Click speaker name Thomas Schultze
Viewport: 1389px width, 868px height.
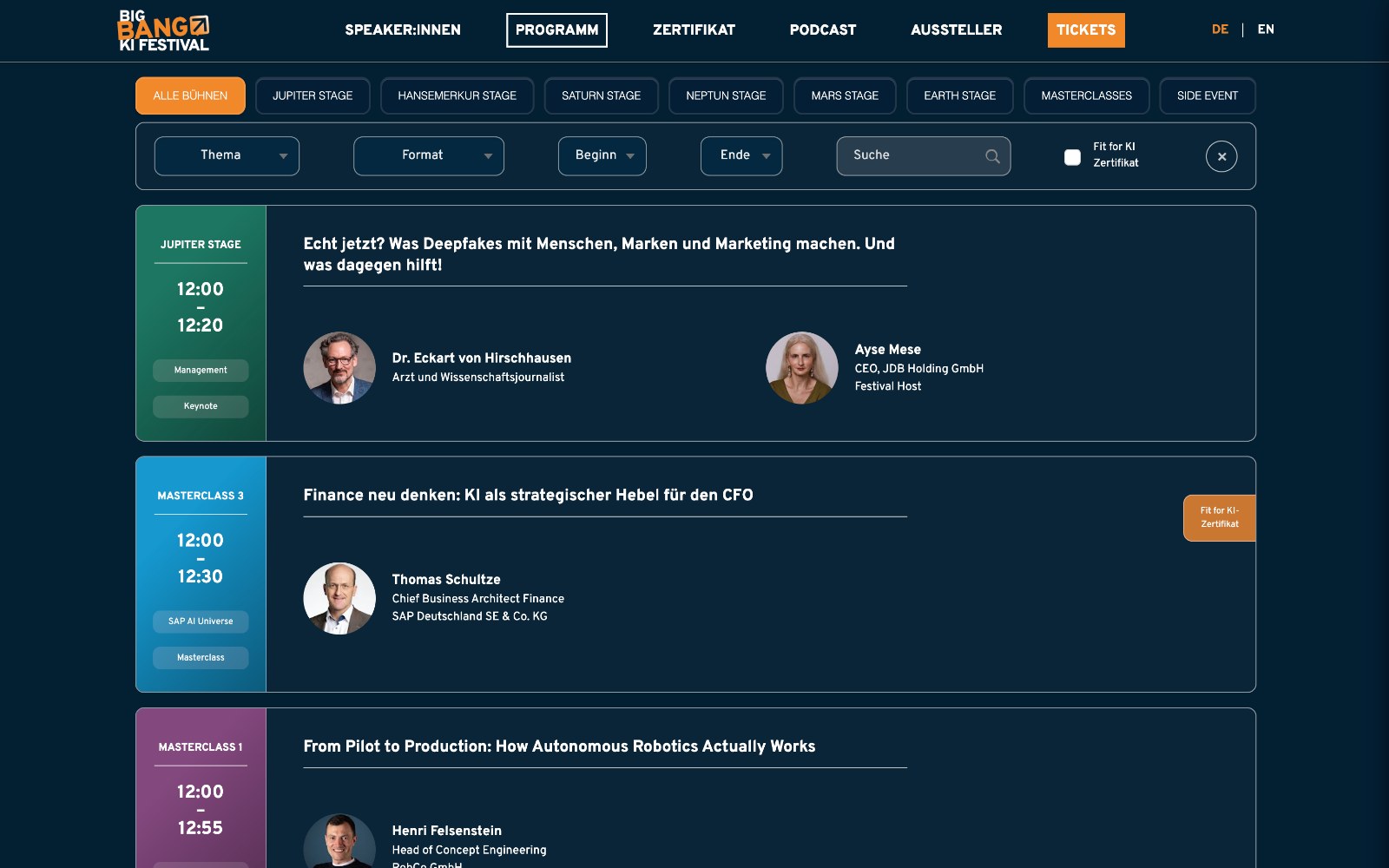click(446, 579)
